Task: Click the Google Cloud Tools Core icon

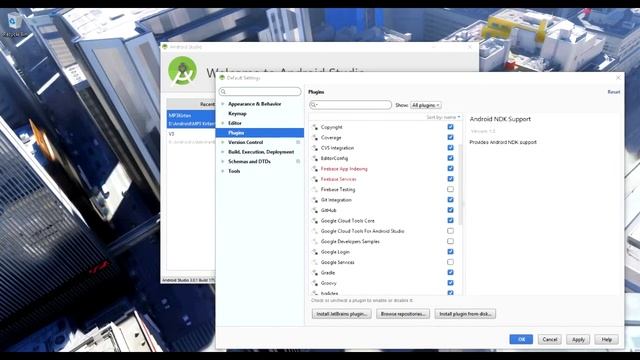Action: tap(315, 221)
